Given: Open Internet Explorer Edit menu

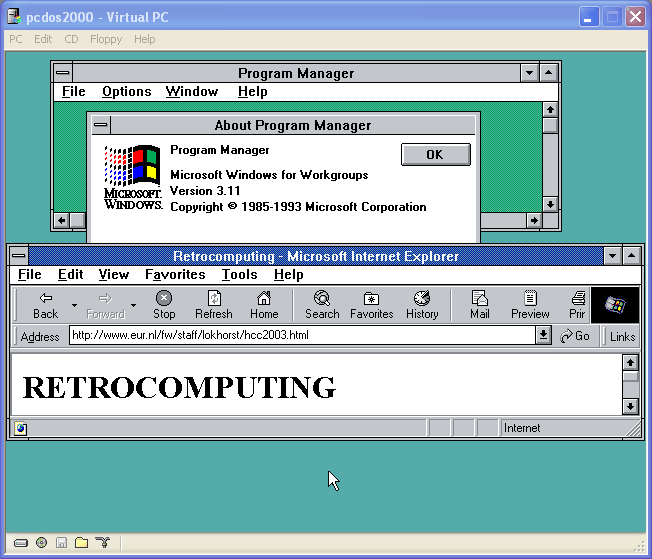Looking at the screenshot, I should pyautogui.click(x=70, y=275).
